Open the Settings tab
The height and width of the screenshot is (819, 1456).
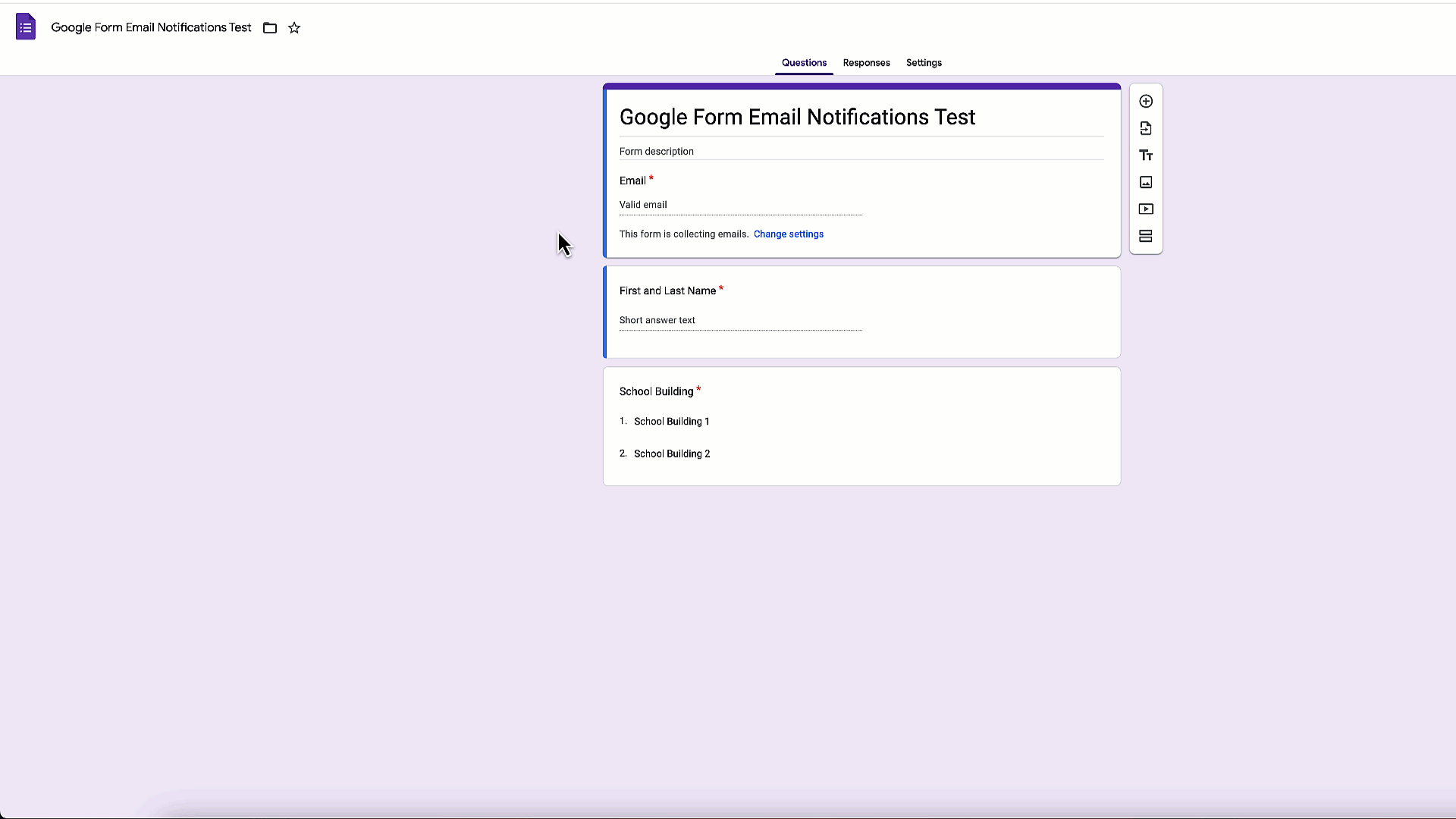click(924, 63)
